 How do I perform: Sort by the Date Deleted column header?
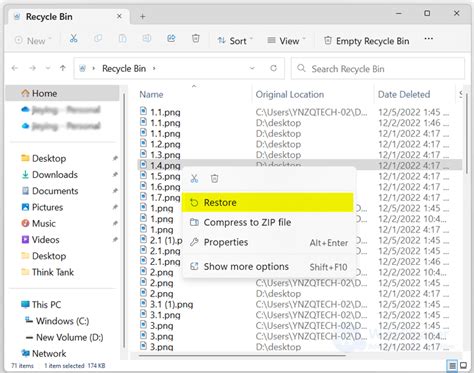point(404,94)
